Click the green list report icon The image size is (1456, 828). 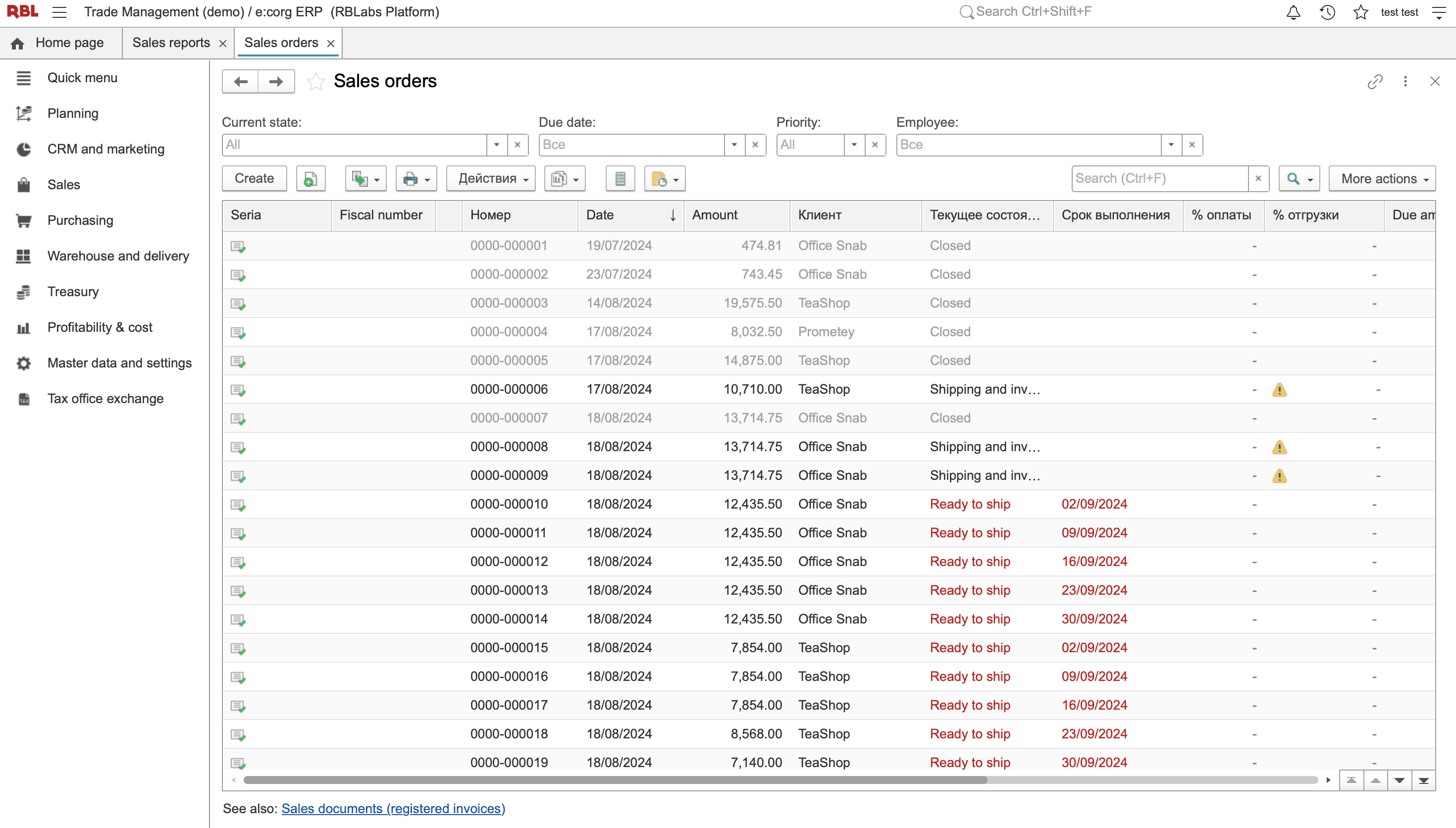(x=620, y=179)
